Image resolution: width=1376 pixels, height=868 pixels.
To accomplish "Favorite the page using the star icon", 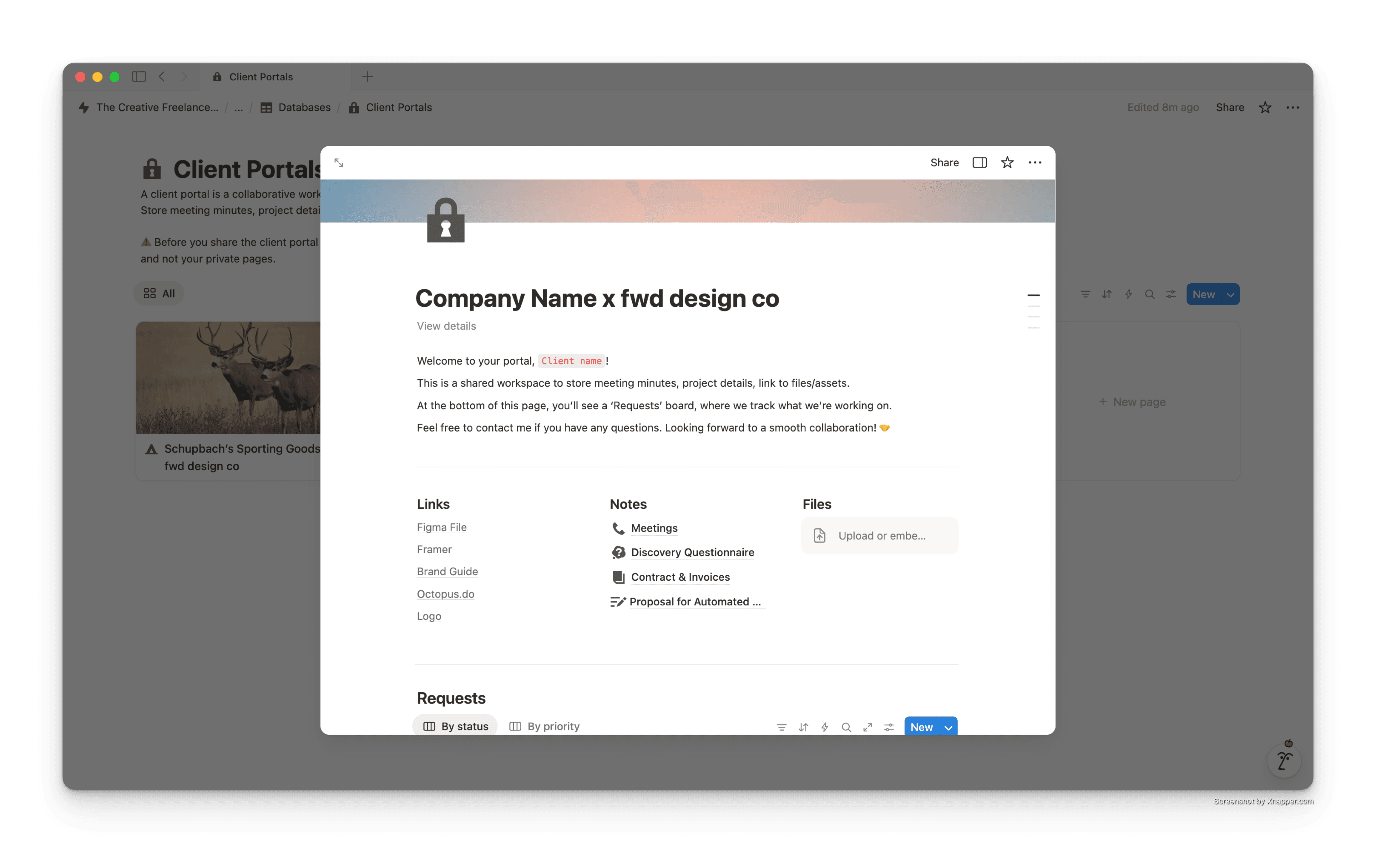I will [x=1007, y=162].
